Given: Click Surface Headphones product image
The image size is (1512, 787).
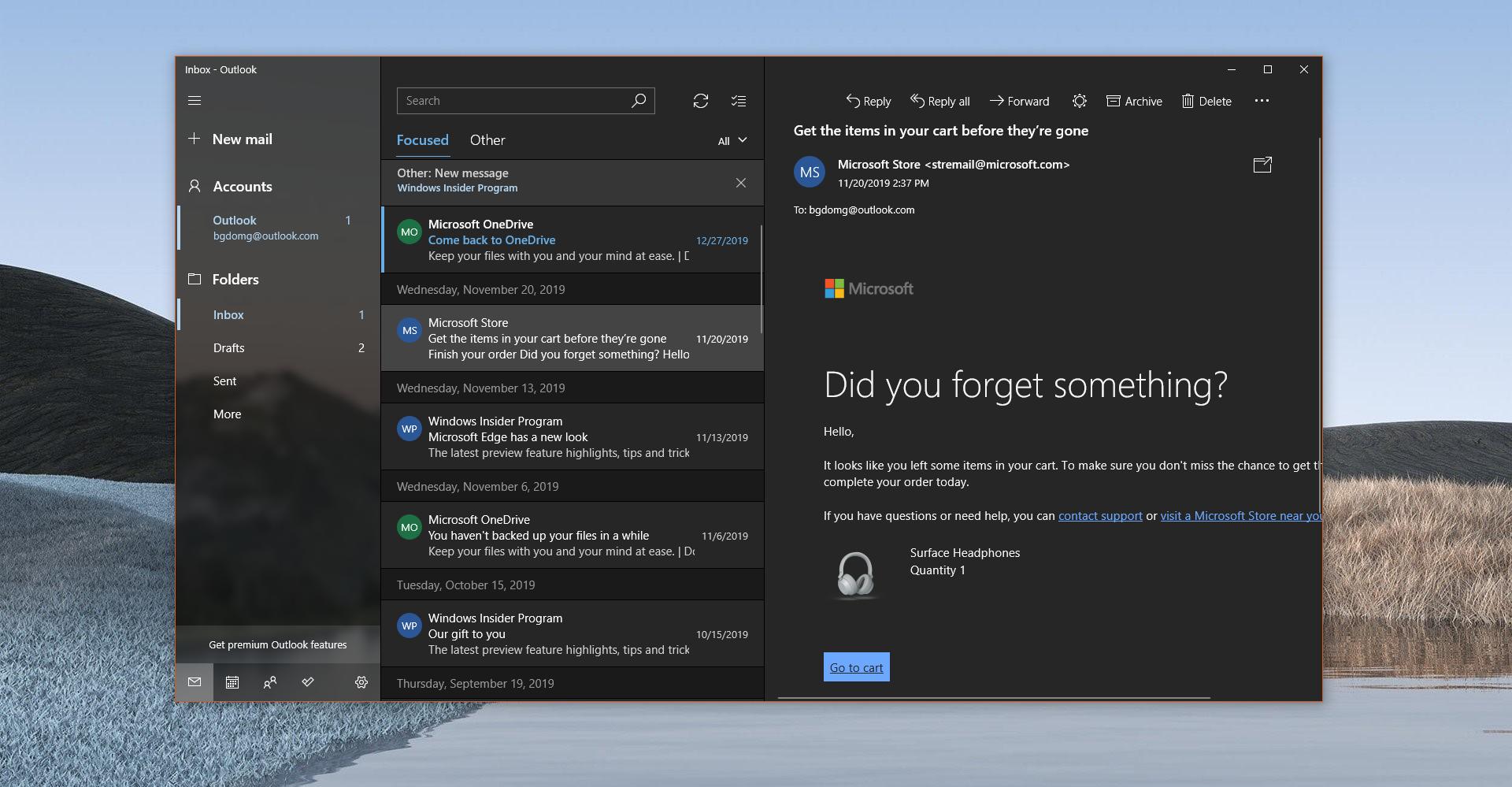Looking at the screenshot, I should point(855,575).
